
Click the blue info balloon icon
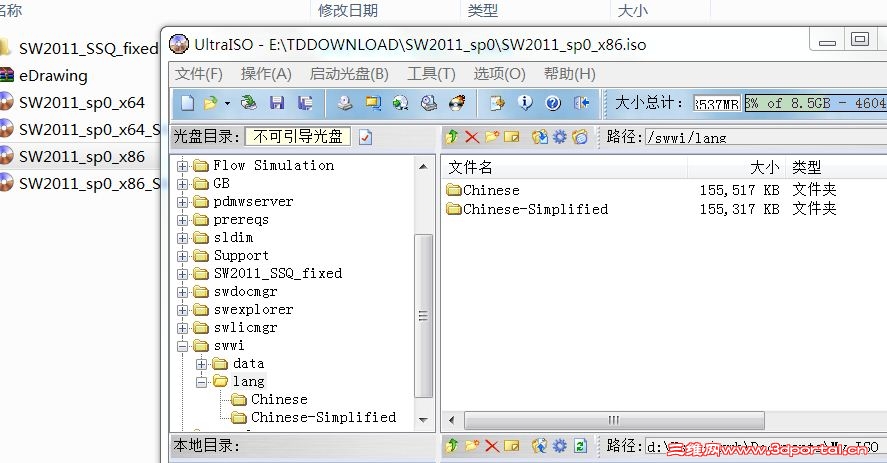525,103
